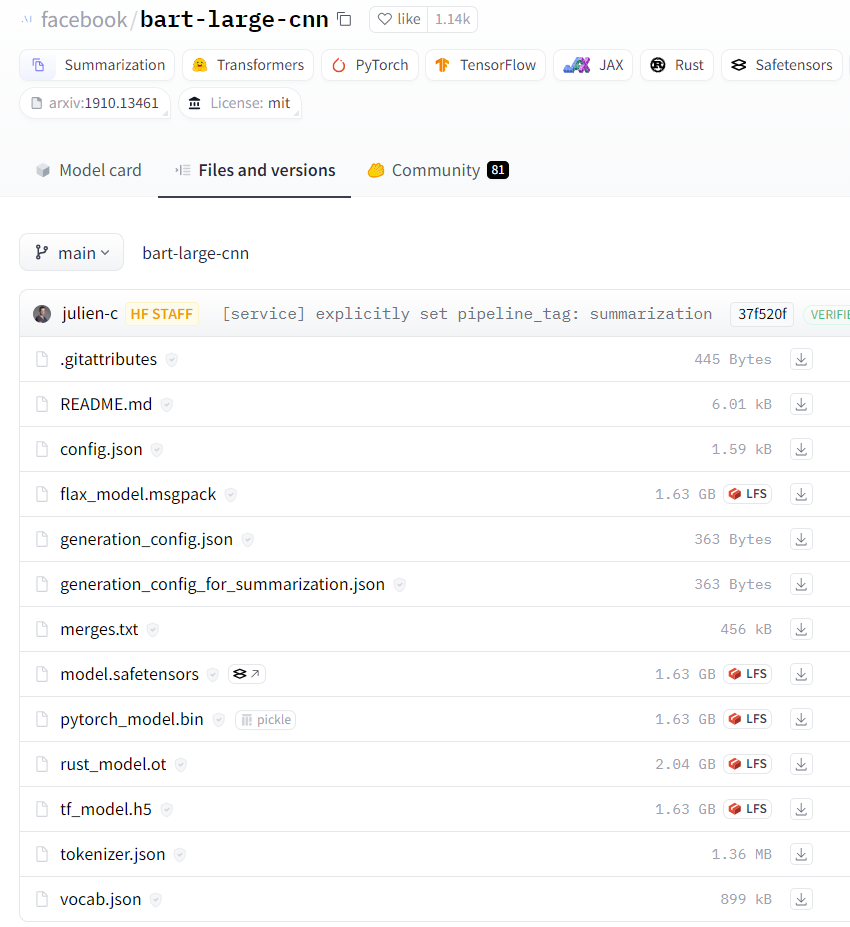Open the Community tab

[437, 170]
